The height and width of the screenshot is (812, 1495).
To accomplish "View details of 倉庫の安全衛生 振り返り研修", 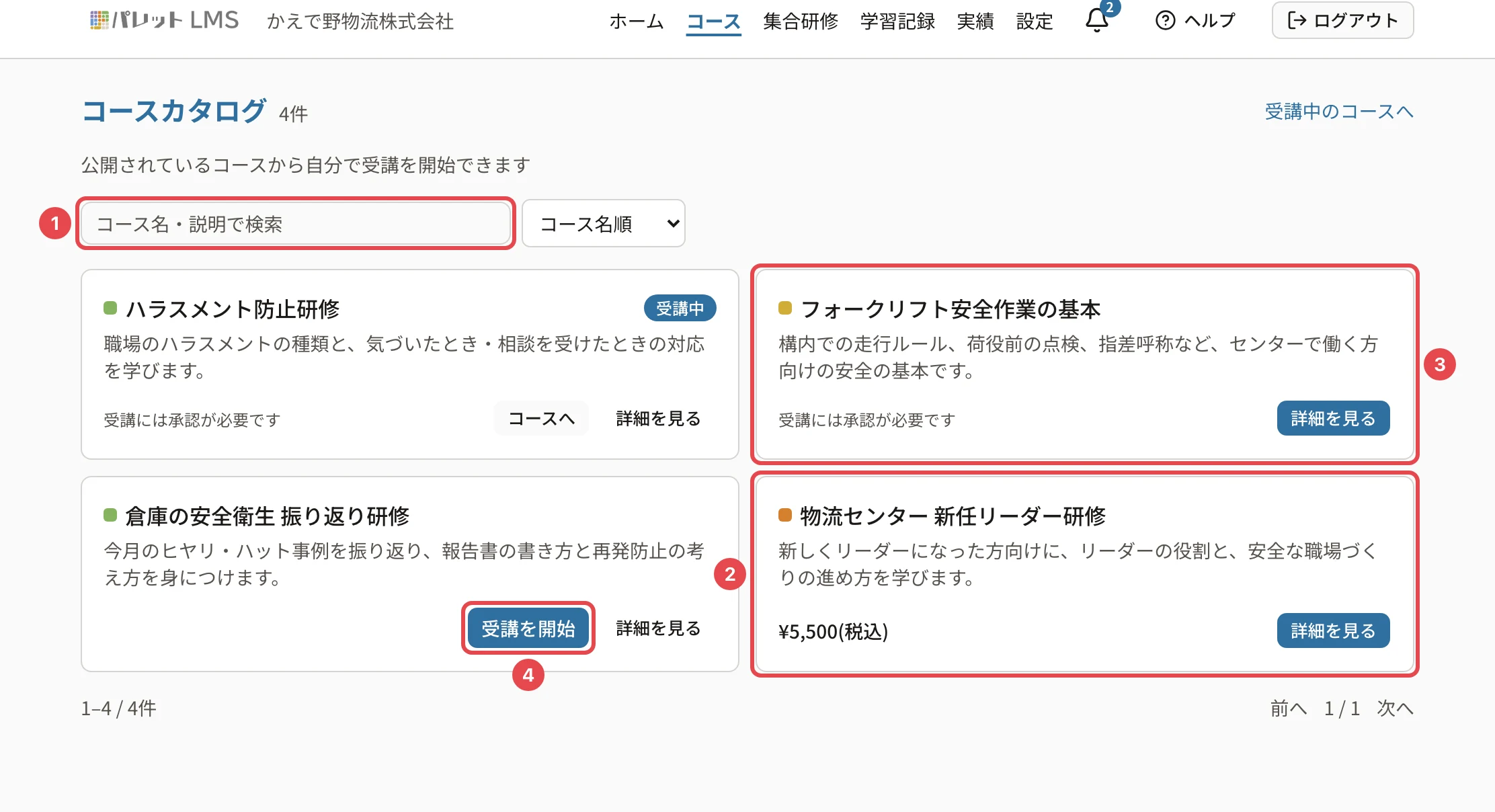I will [658, 628].
